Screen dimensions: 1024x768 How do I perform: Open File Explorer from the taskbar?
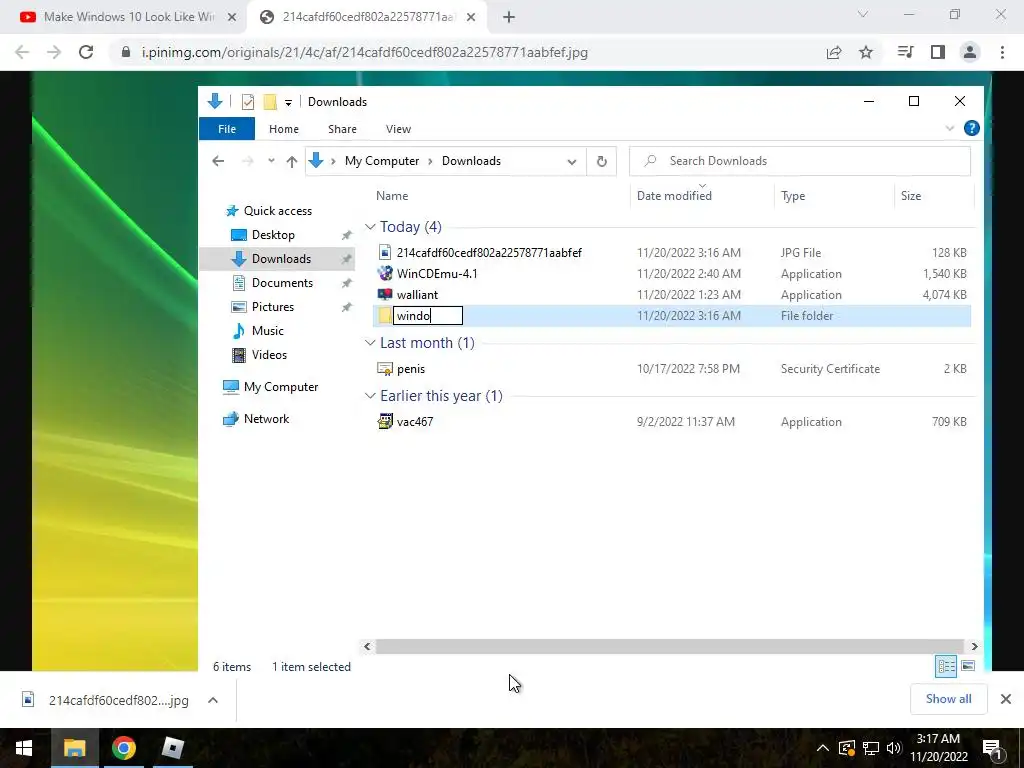point(74,748)
